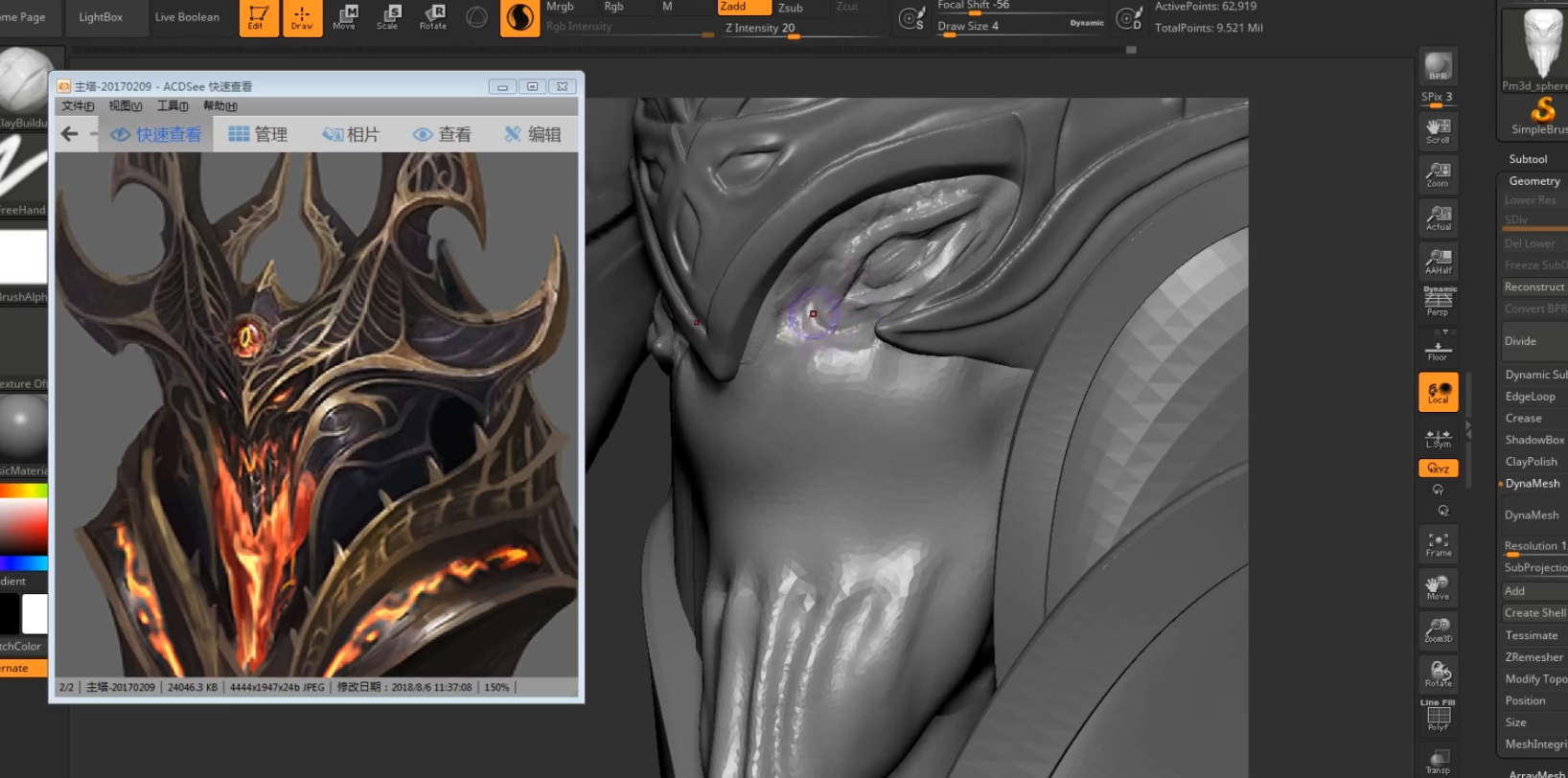
Task: Adjust the DynaMesh Resolution slider
Action: [x=1533, y=547]
